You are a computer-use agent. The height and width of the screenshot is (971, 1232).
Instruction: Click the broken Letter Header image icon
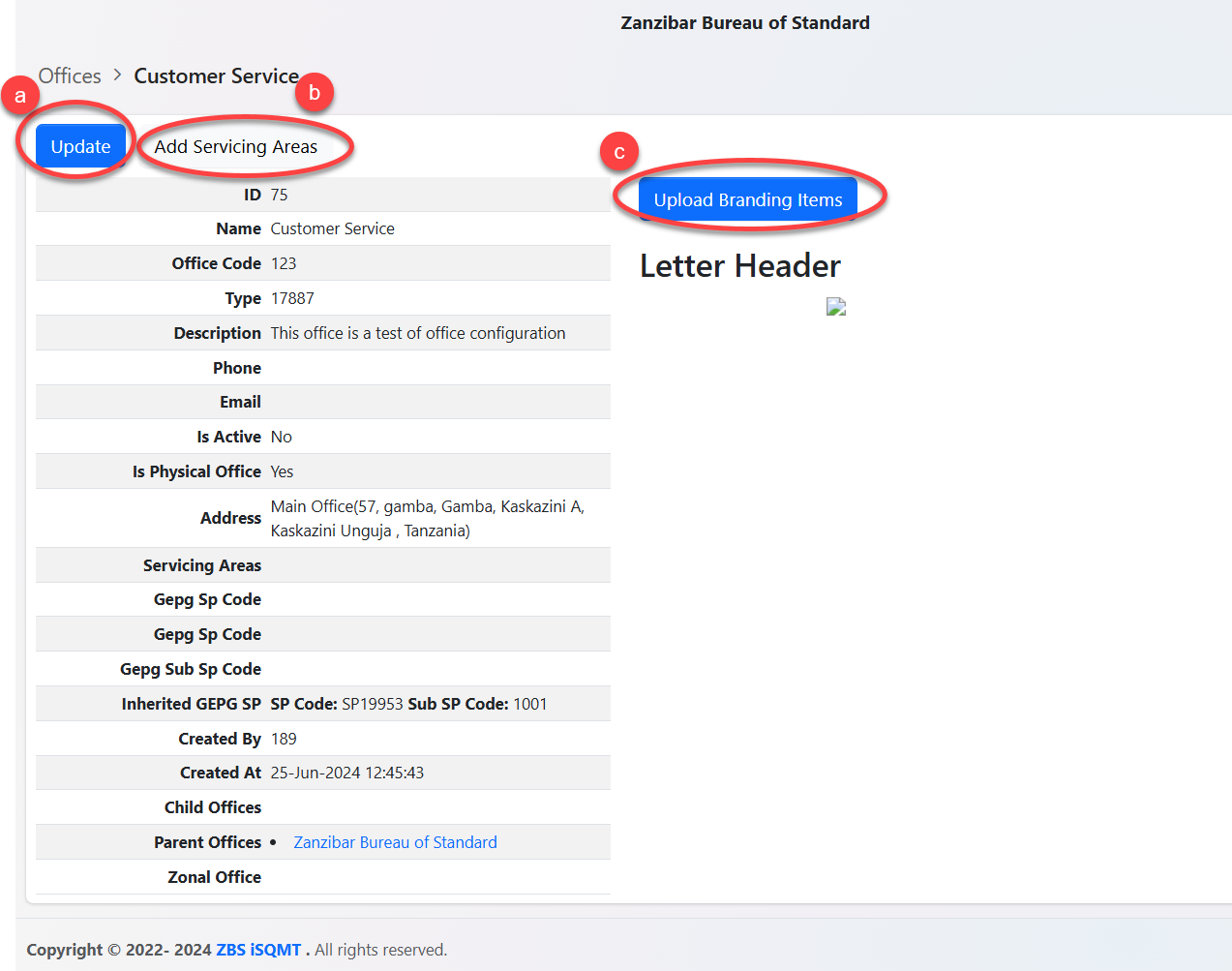836,307
